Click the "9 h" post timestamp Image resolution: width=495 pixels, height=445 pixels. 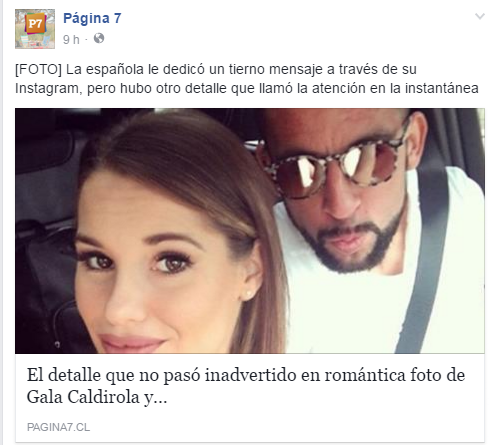pos(71,39)
